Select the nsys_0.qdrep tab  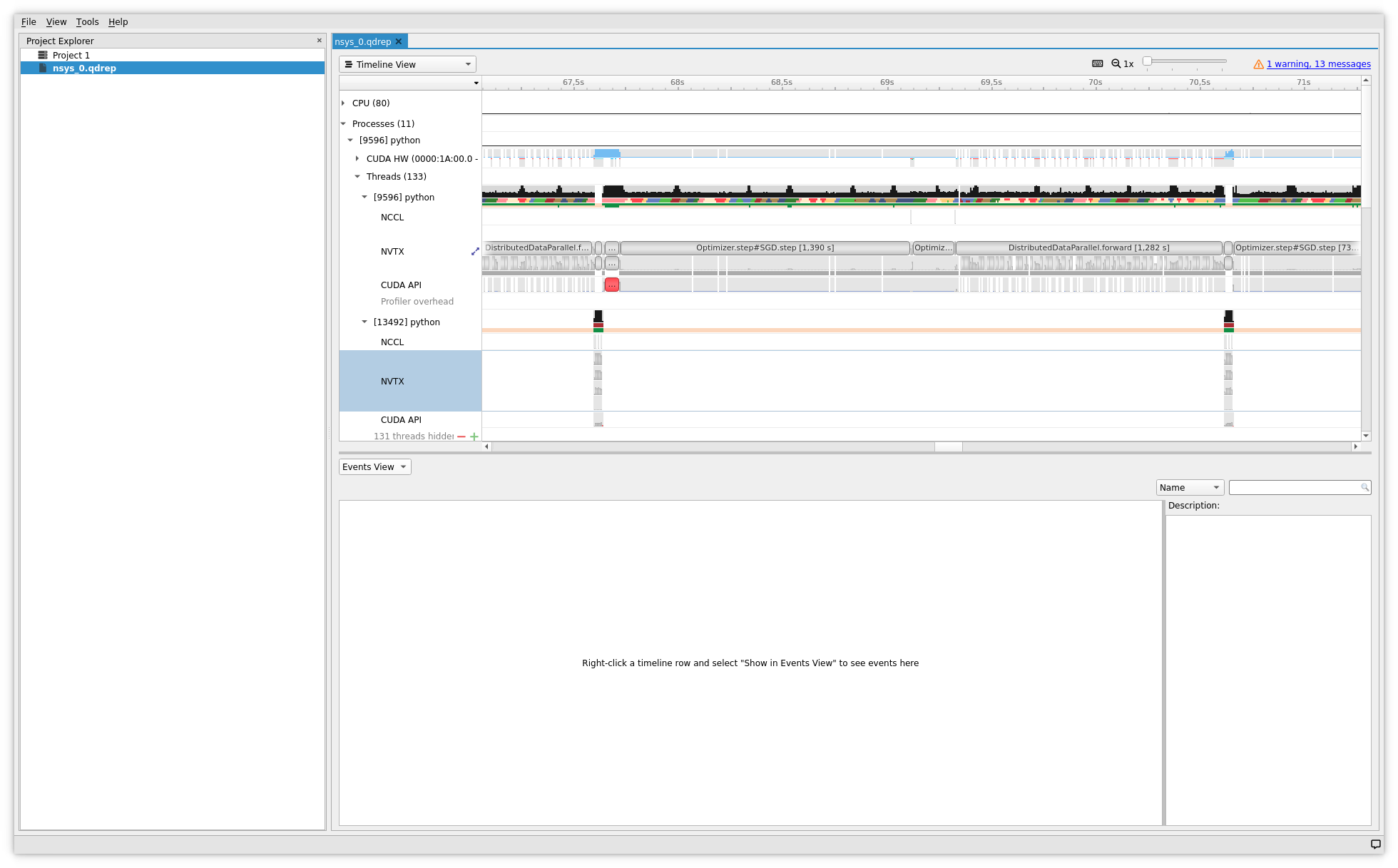tap(364, 41)
